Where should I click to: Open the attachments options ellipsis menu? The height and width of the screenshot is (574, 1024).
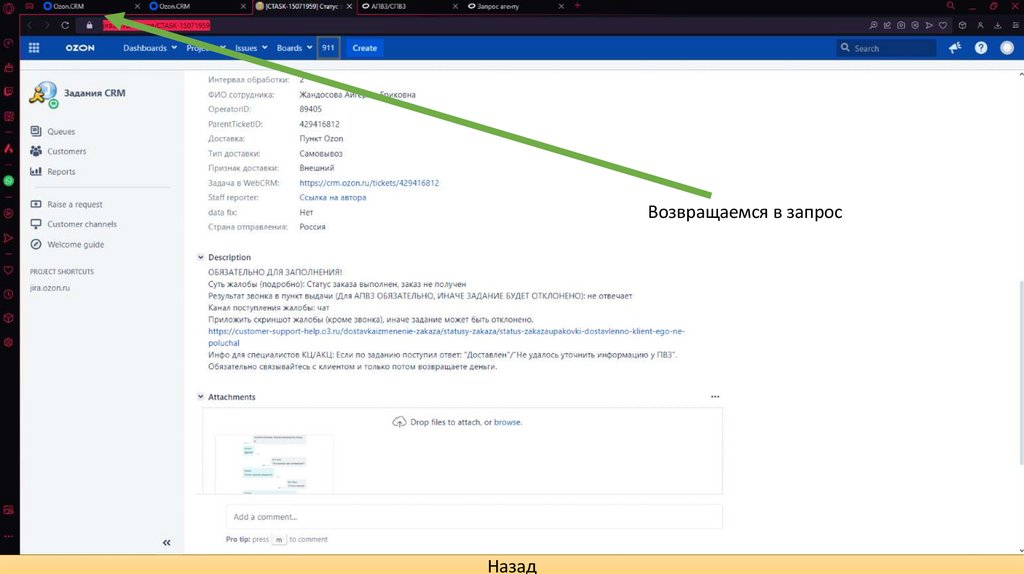pyautogui.click(x=715, y=396)
